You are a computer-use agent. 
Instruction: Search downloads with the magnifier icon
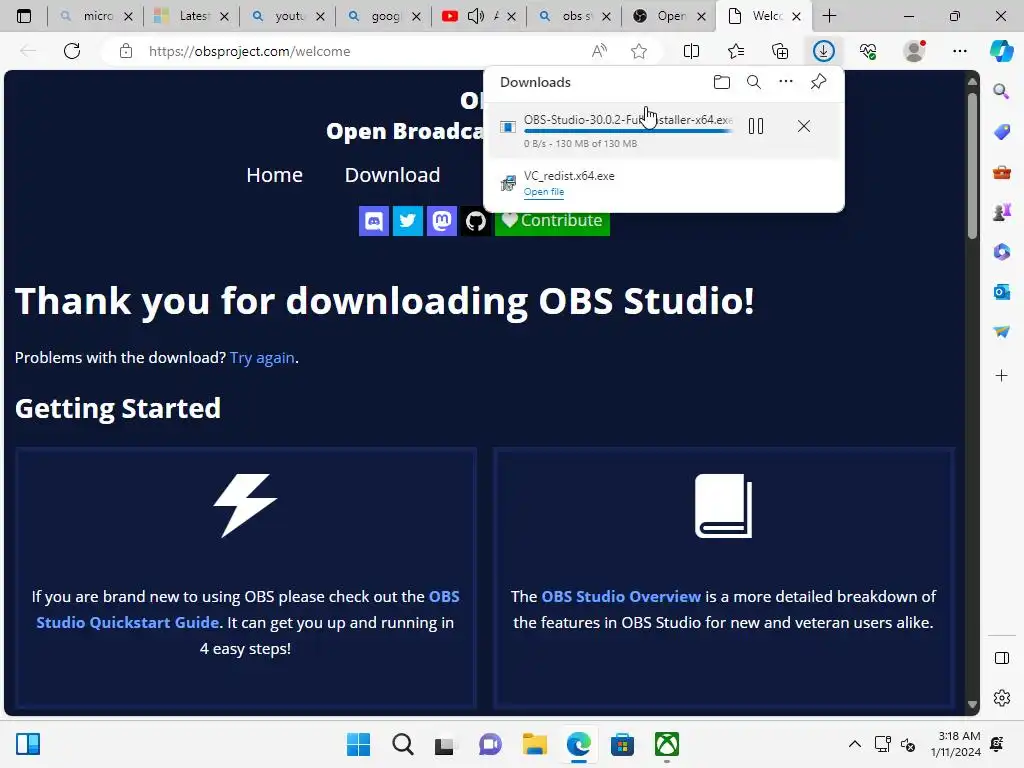(754, 82)
